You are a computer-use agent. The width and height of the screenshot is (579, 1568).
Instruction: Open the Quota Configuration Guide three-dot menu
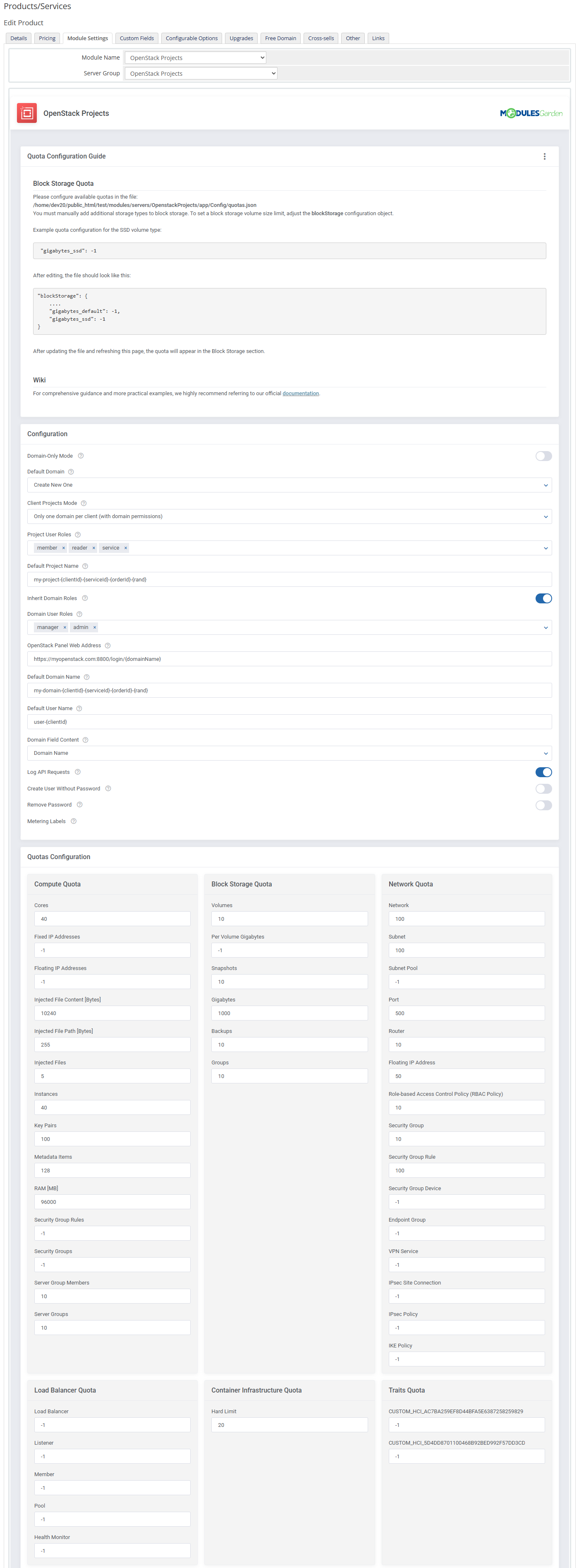point(544,156)
